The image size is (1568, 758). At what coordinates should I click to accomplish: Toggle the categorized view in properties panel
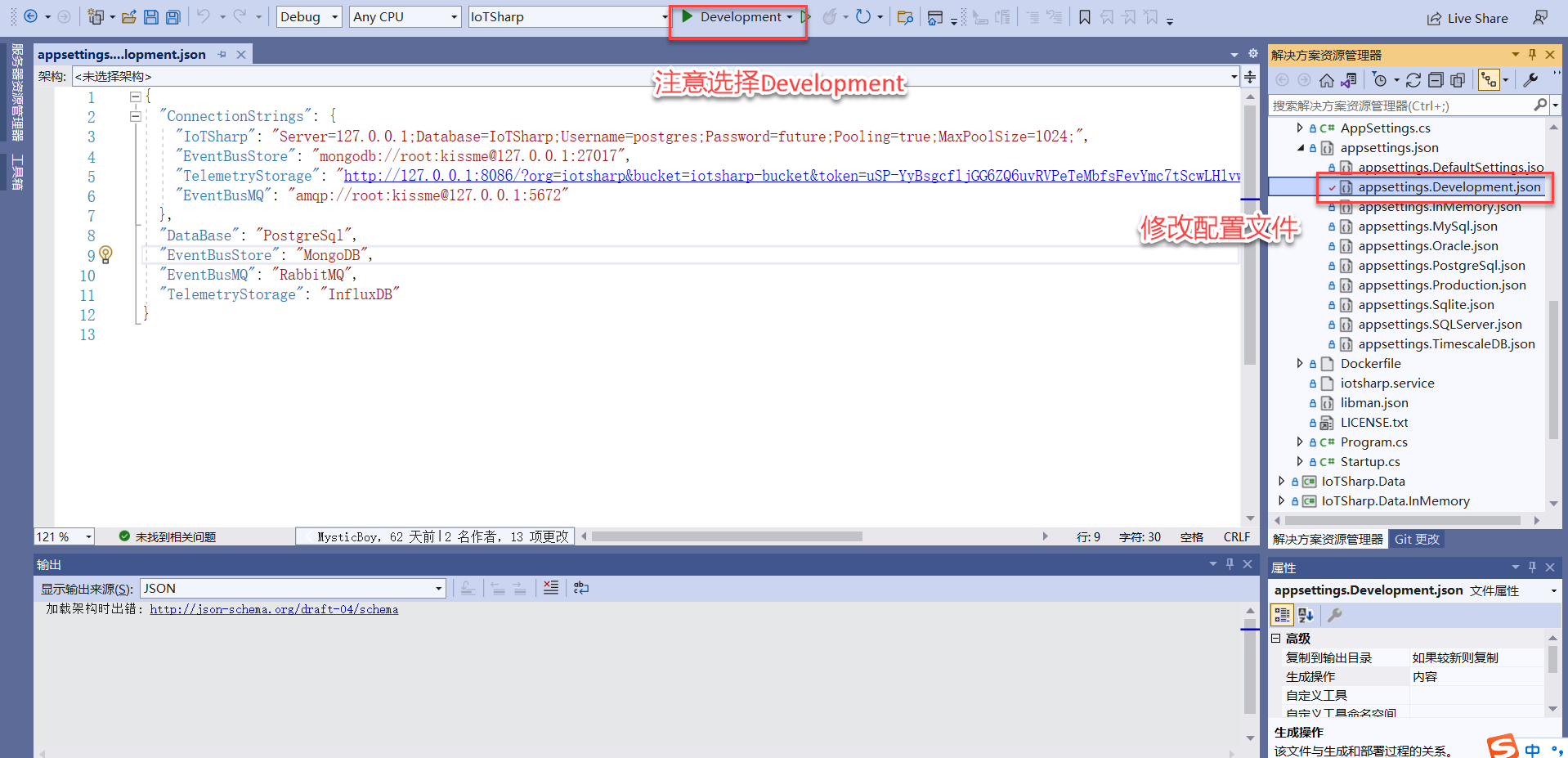[x=1282, y=615]
